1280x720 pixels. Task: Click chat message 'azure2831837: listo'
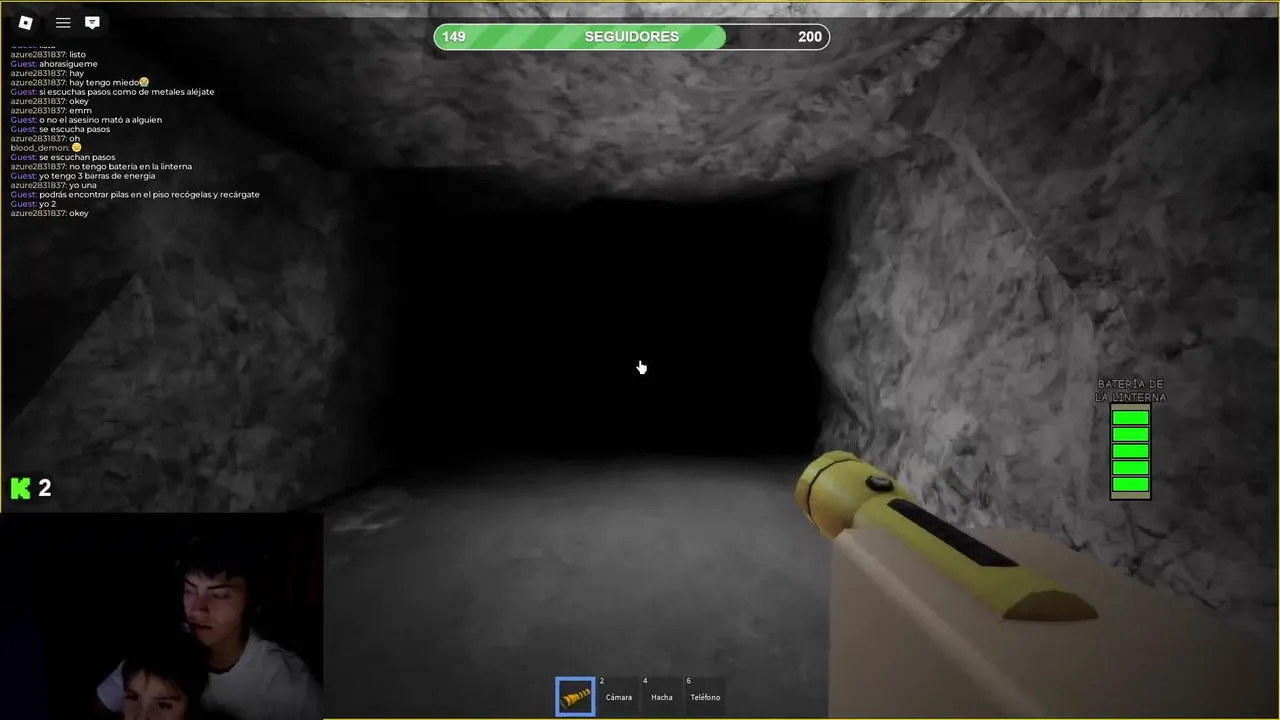point(48,54)
